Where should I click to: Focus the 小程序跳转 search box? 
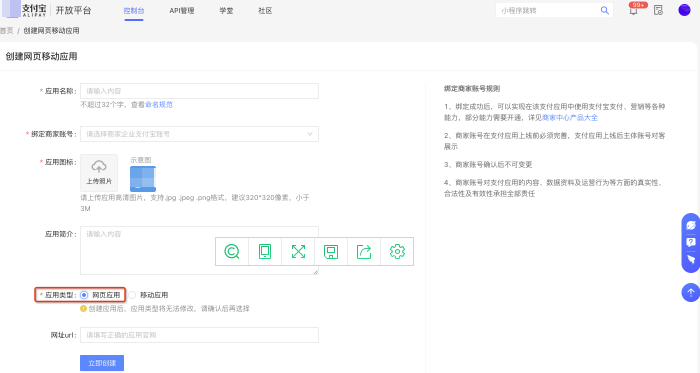point(554,10)
